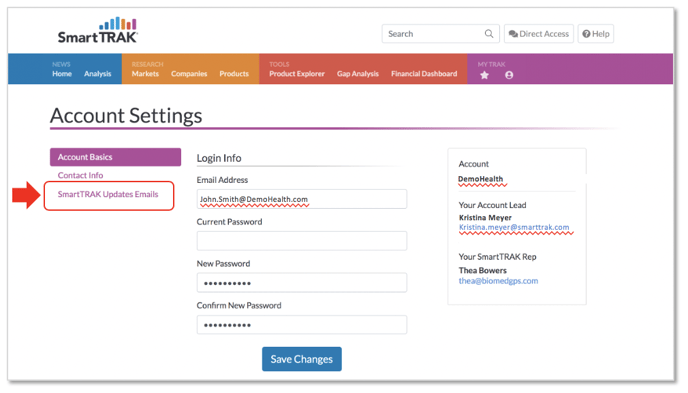Open the My Trak favorites star icon
The width and height of the screenshot is (688, 393).
[x=484, y=75]
